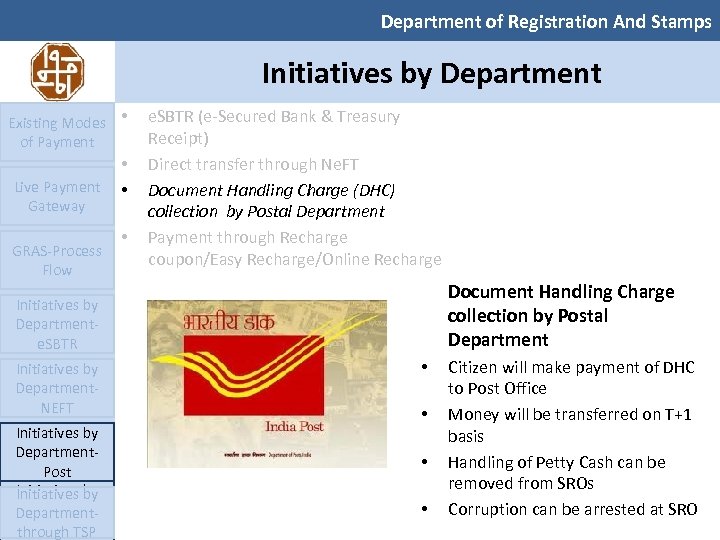Click the department logo emblem
Screen dimensions: 720x540
57,72
